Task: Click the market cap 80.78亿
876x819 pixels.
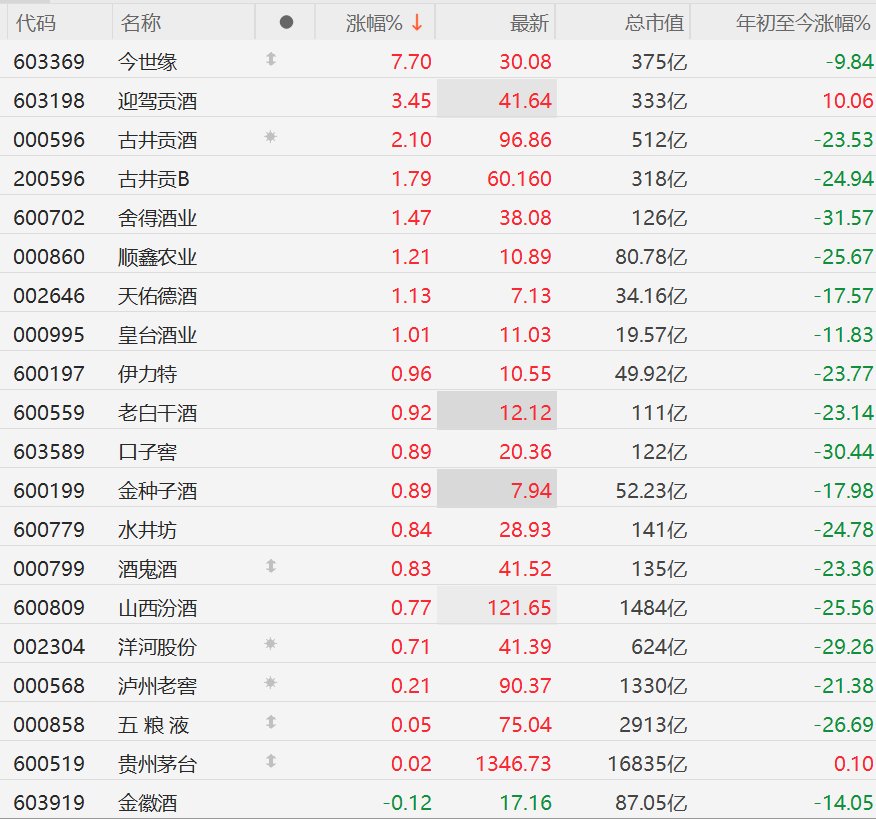Action: 651,256
